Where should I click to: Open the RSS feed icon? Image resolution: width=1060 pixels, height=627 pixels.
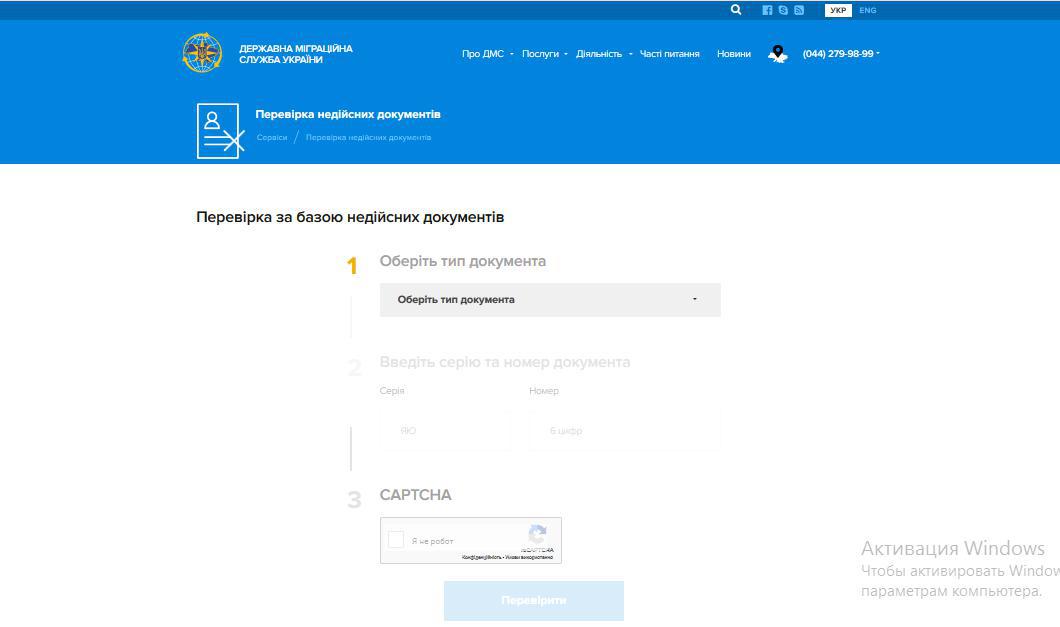[799, 10]
